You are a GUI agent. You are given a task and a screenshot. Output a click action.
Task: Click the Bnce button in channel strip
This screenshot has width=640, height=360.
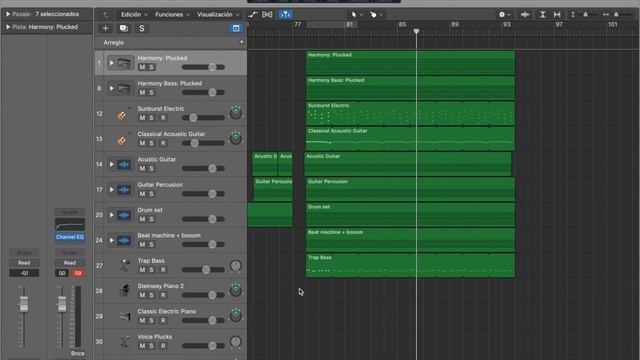point(78,353)
